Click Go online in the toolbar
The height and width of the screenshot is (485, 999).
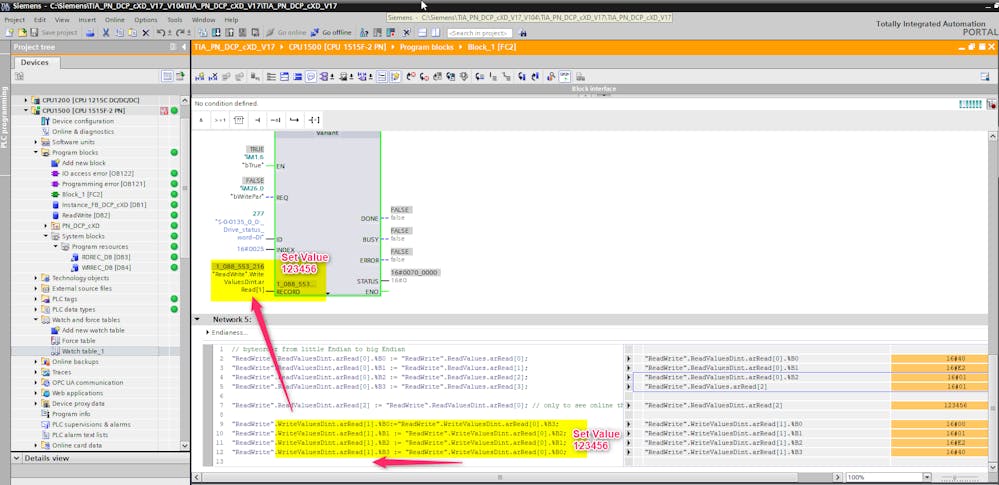286,33
